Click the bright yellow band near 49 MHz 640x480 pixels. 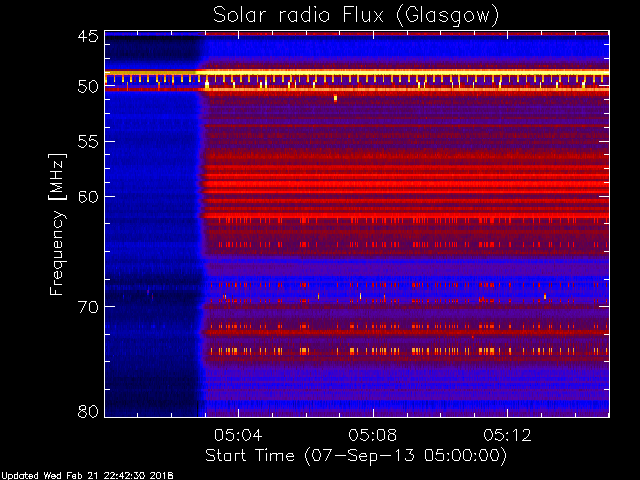357,73
